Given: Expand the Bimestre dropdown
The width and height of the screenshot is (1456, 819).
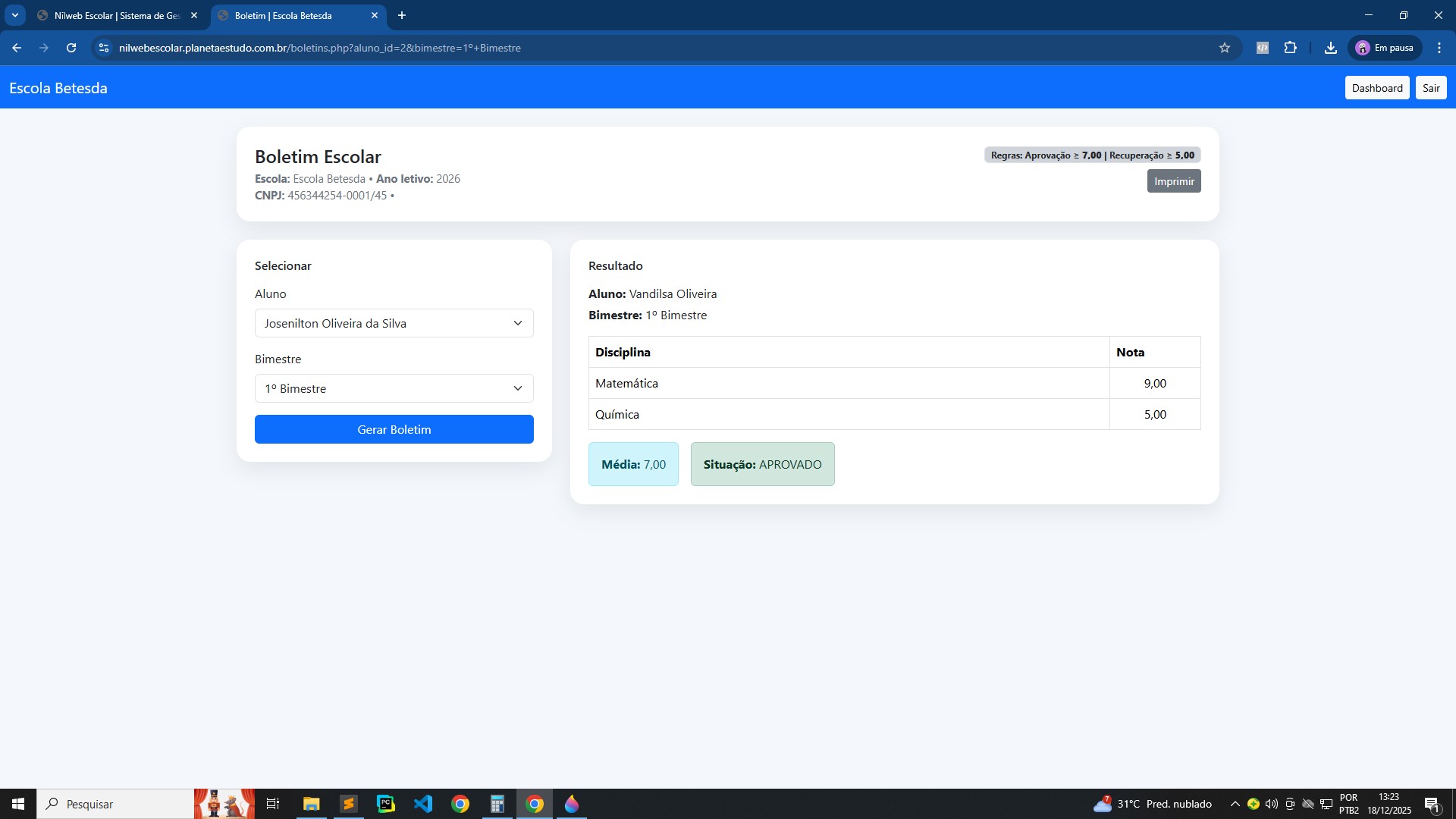Looking at the screenshot, I should tap(394, 388).
